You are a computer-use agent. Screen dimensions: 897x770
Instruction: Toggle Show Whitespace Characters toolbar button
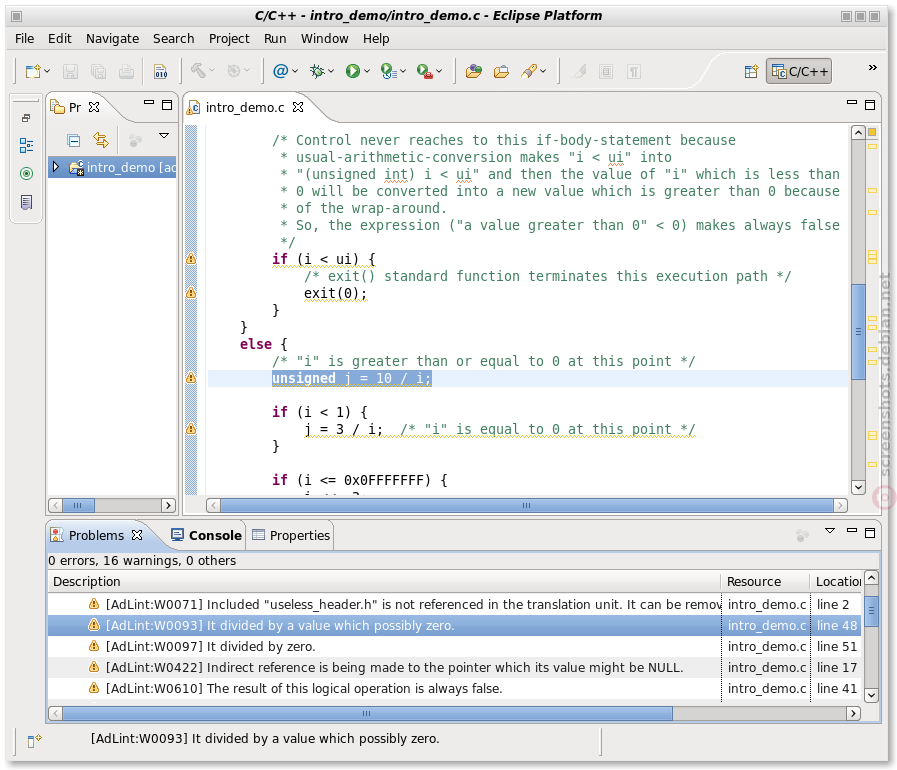(x=633, y=72)
